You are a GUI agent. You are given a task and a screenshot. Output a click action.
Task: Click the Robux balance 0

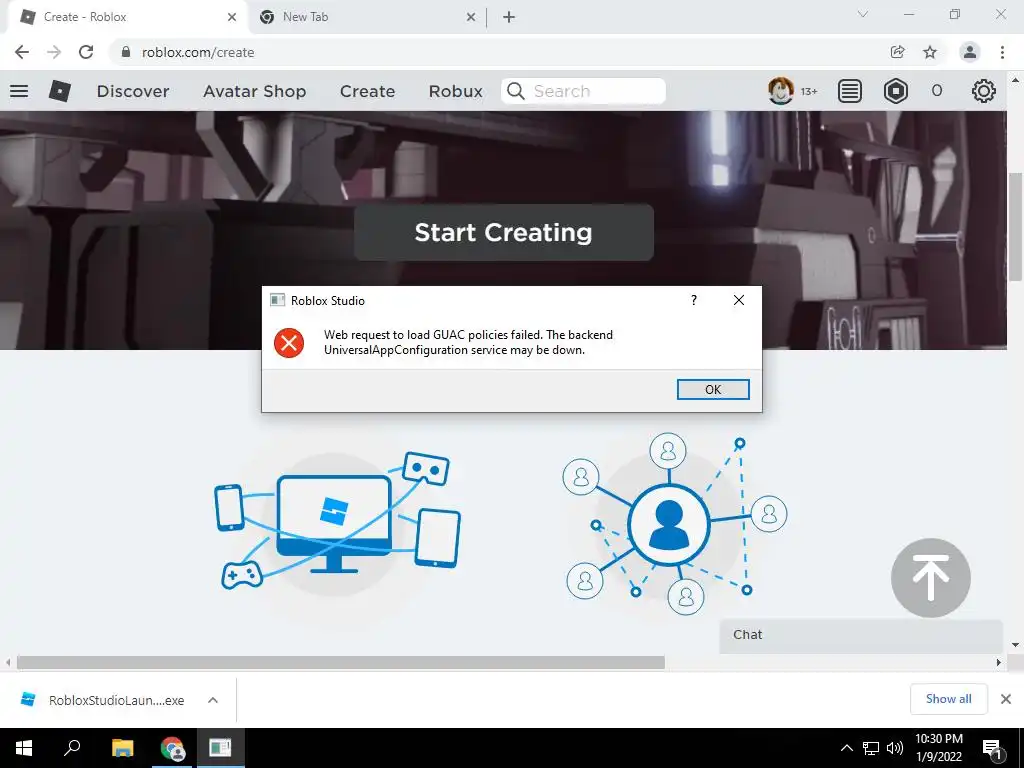(936, 91)
